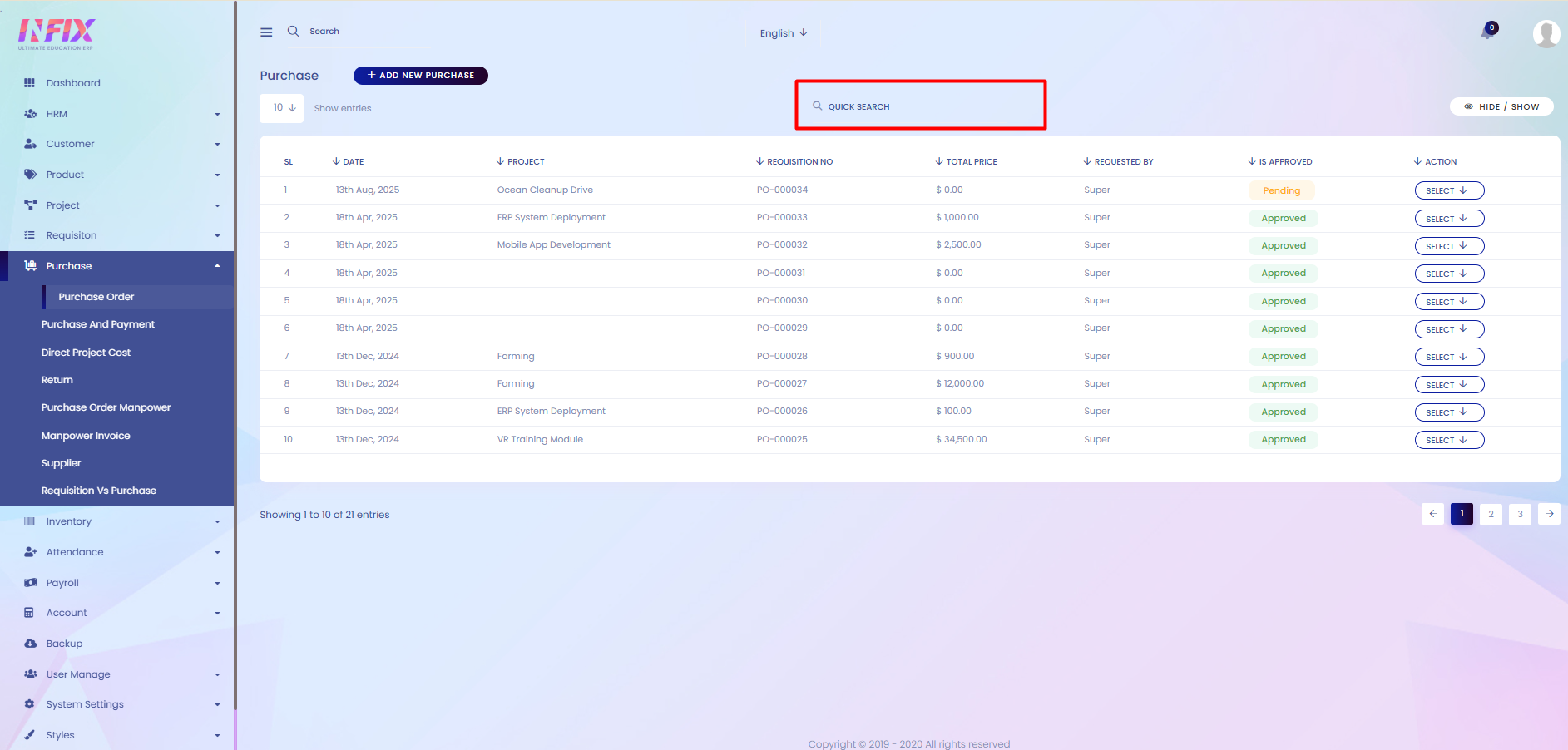Click the top Search input field
The image size is (1568, 750).
pyautogui.click(x=324, y=32)
